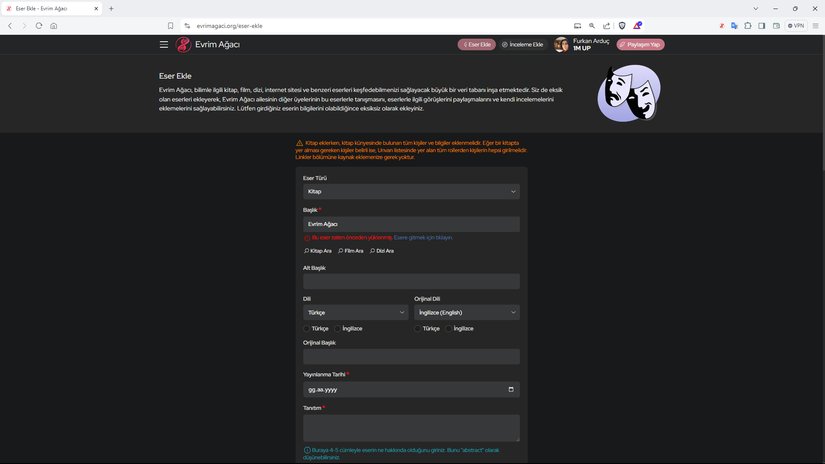The image size is (825, 464).
Task: Select Türkçe radio under Dili
Action: pyautogui.click(x=306, y=328)
